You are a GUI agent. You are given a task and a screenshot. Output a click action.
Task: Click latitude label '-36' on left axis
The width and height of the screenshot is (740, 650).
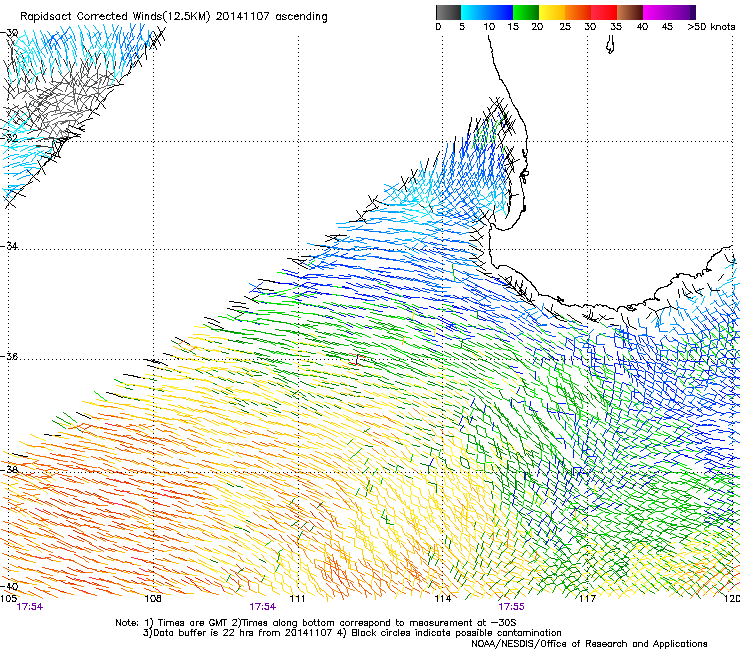9,356
